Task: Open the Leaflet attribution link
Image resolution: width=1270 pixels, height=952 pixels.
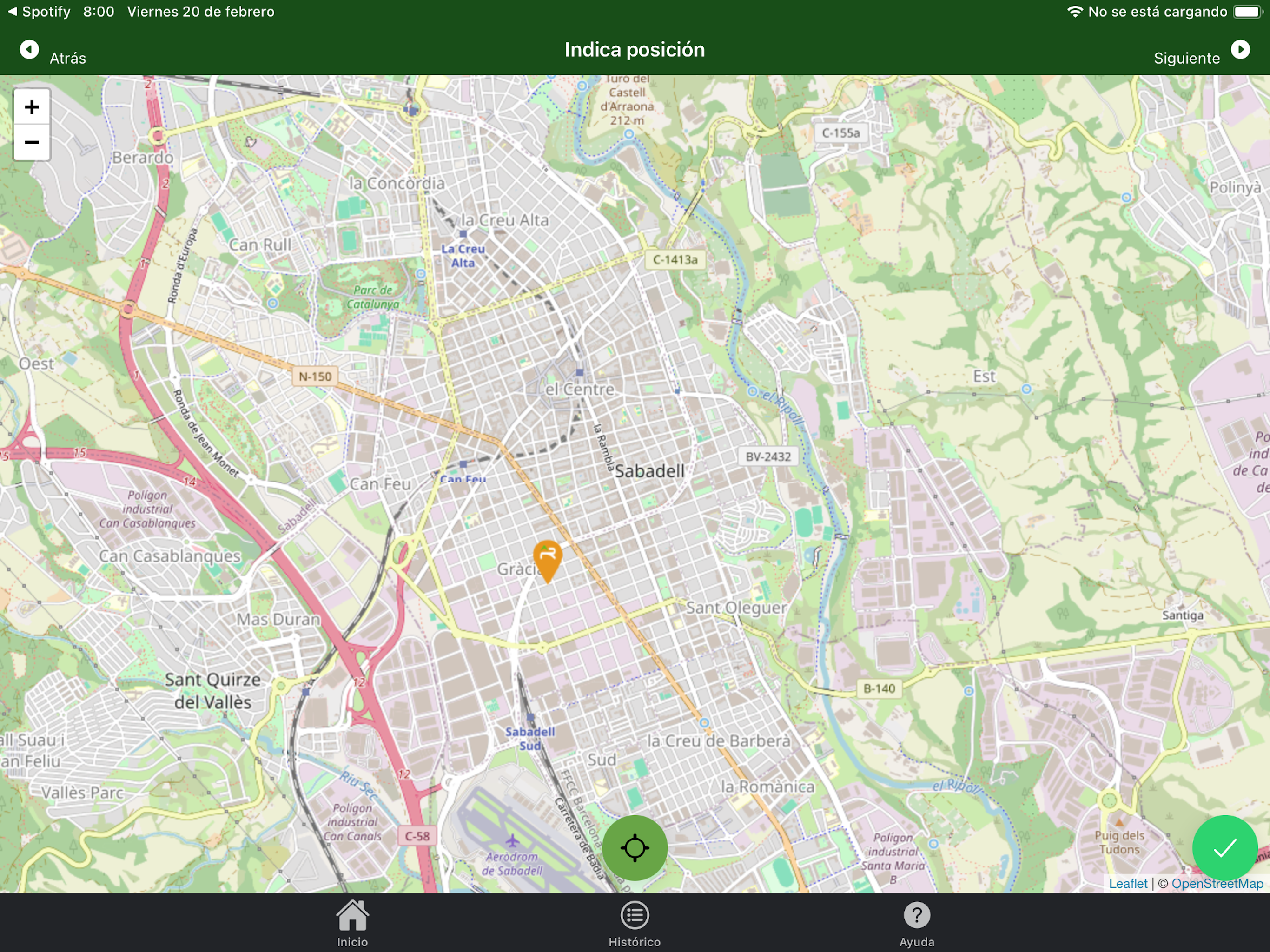Action: click(x=1128, y=883)
